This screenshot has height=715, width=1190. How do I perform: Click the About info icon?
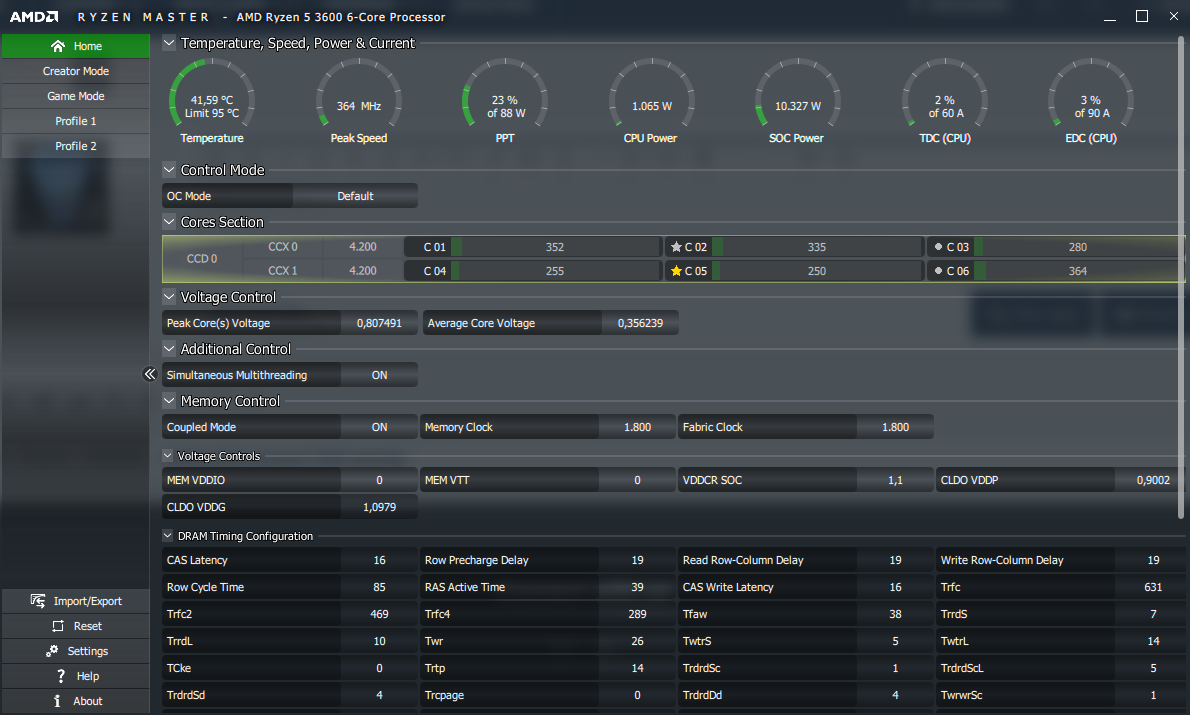pyautogui.click(x=58, y=701)
